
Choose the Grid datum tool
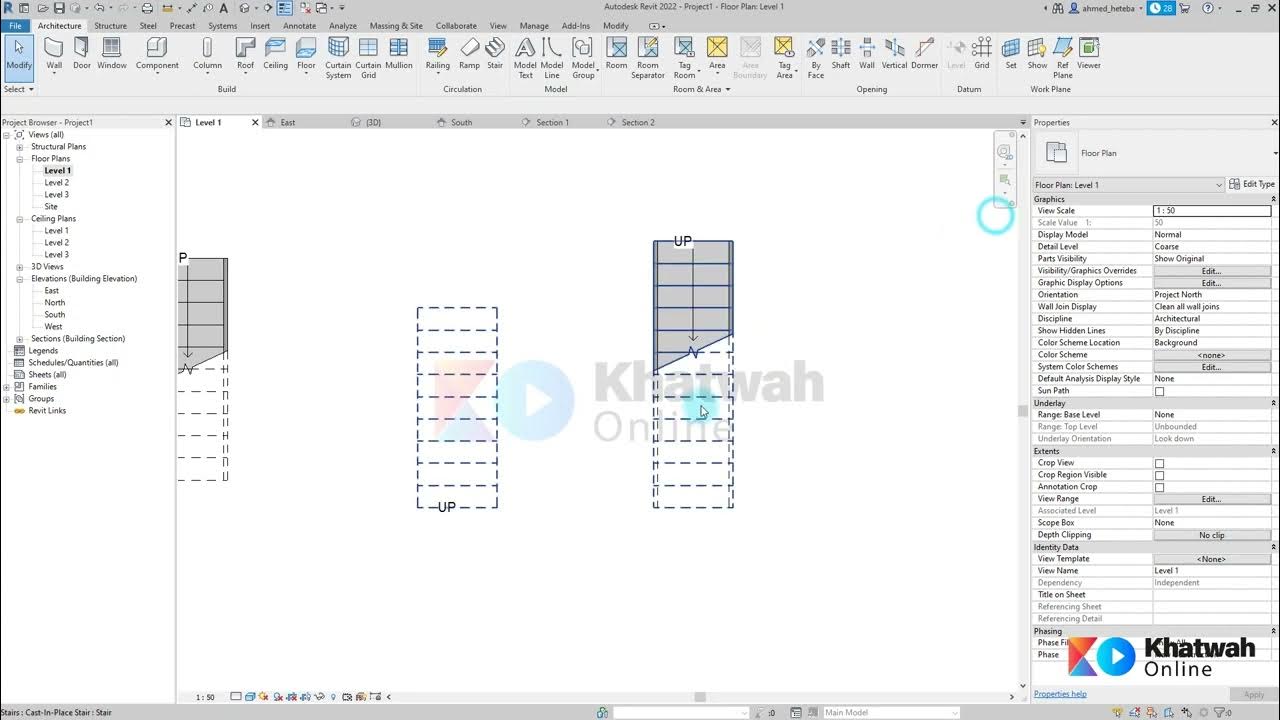982,54
